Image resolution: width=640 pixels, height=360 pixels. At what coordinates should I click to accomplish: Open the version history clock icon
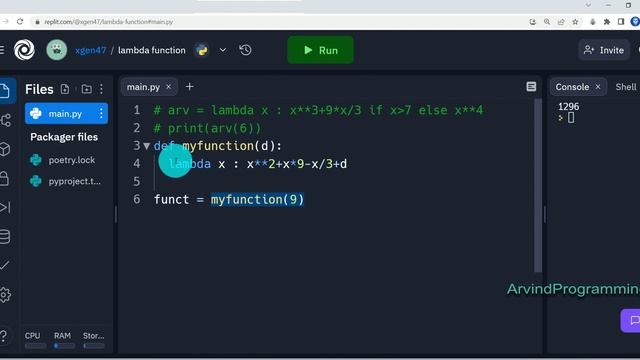(245, 50)
